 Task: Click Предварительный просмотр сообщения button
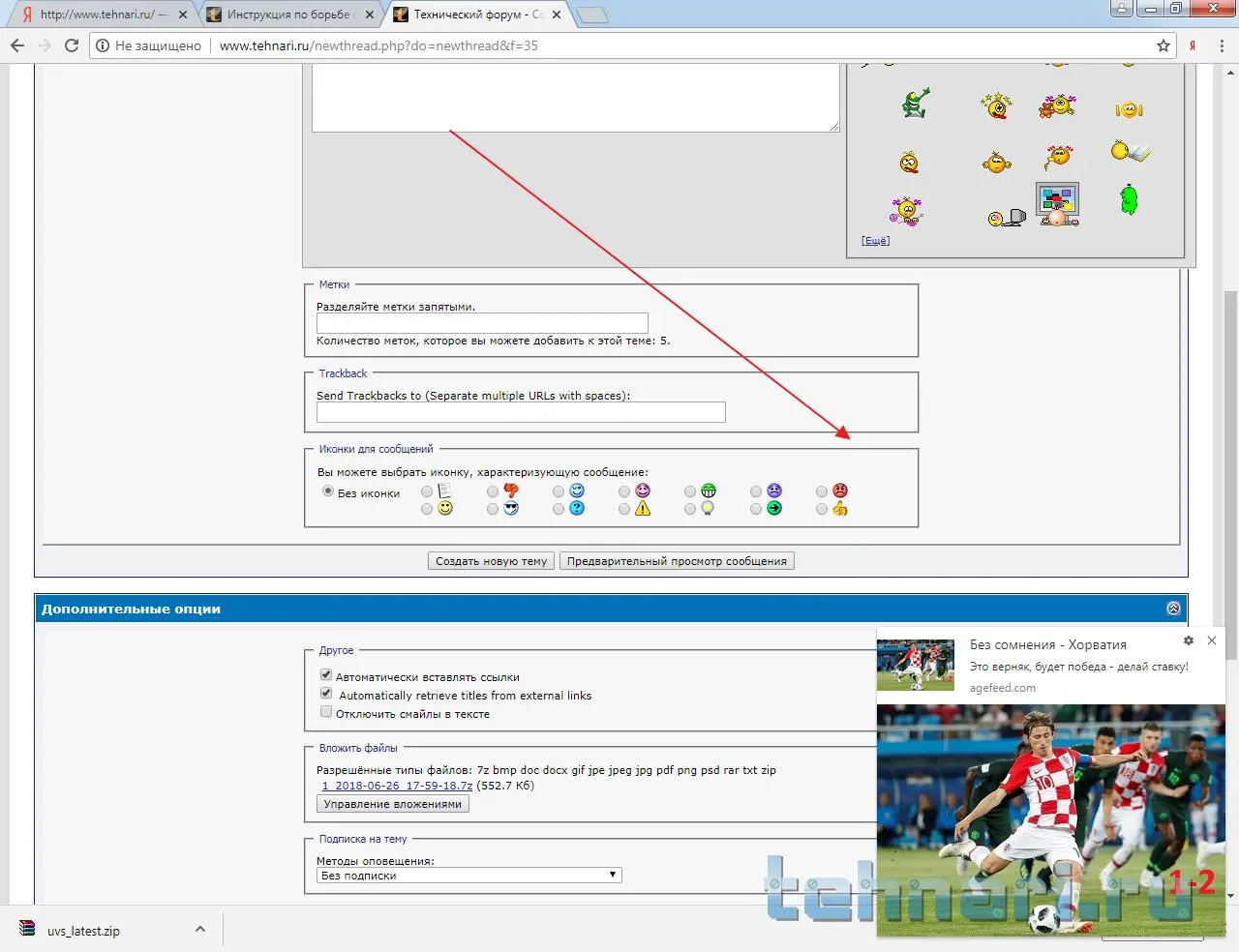click(677, 561)
